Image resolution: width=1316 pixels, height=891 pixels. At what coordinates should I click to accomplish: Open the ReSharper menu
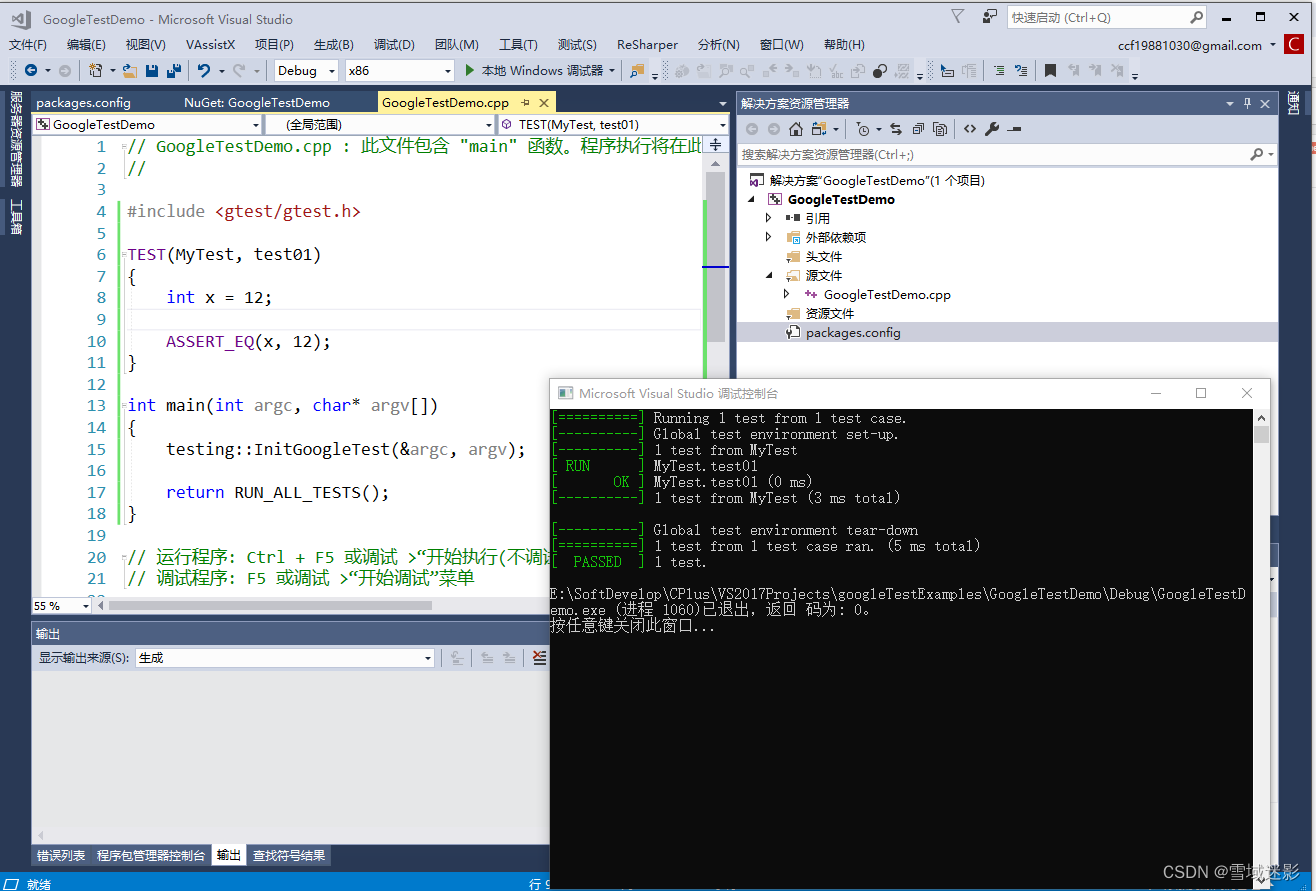pos(647,45)
